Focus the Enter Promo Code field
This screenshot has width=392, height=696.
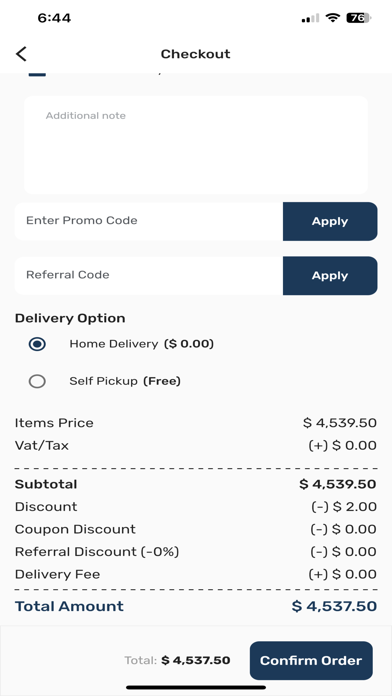pos(149,221)
